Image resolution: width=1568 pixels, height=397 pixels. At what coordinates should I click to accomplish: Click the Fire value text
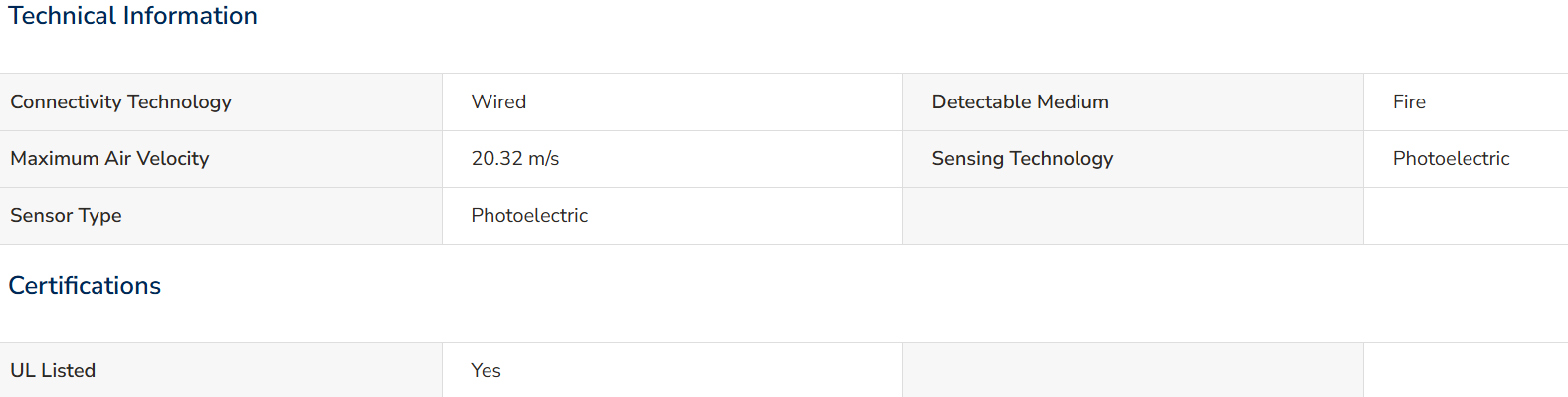coord(1409,102)
